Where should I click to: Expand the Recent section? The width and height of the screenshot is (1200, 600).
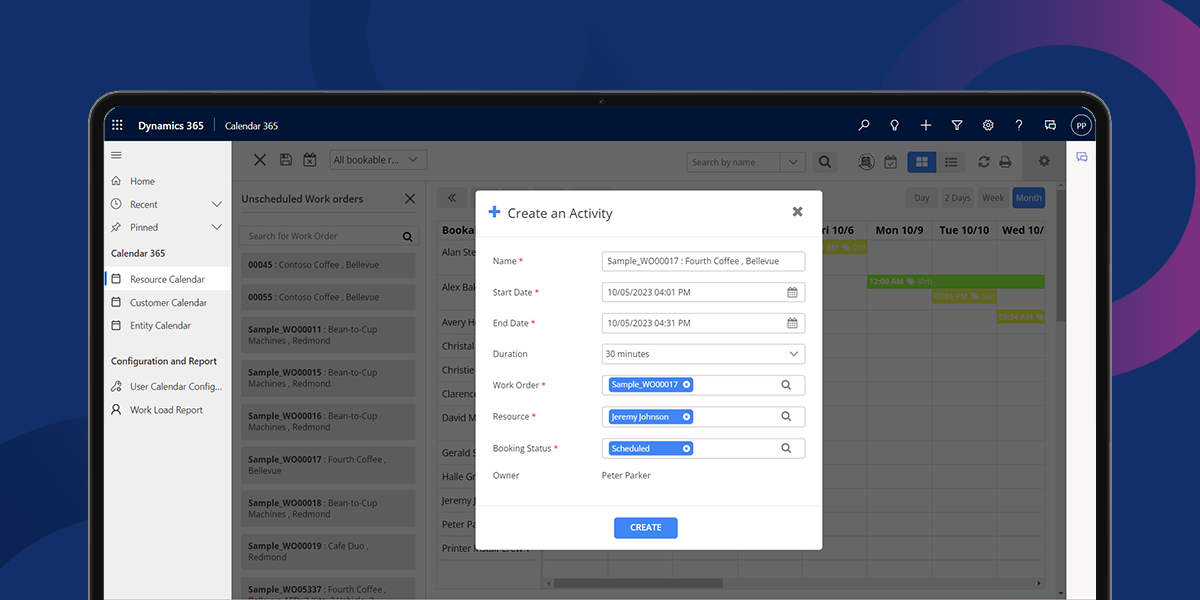click(217, 204)
